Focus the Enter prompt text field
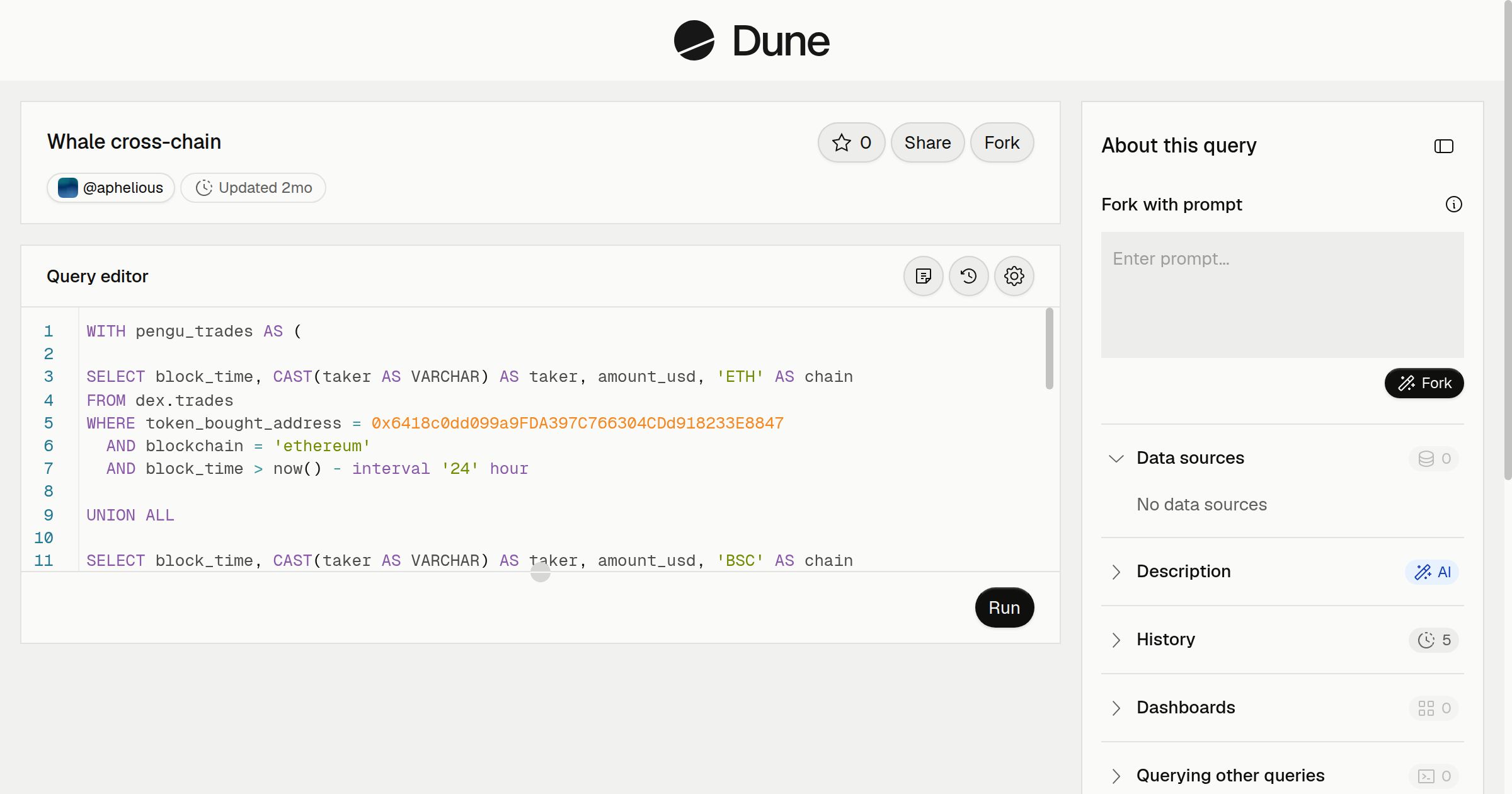This screenshot has width=1512, height=794. 1282,295
